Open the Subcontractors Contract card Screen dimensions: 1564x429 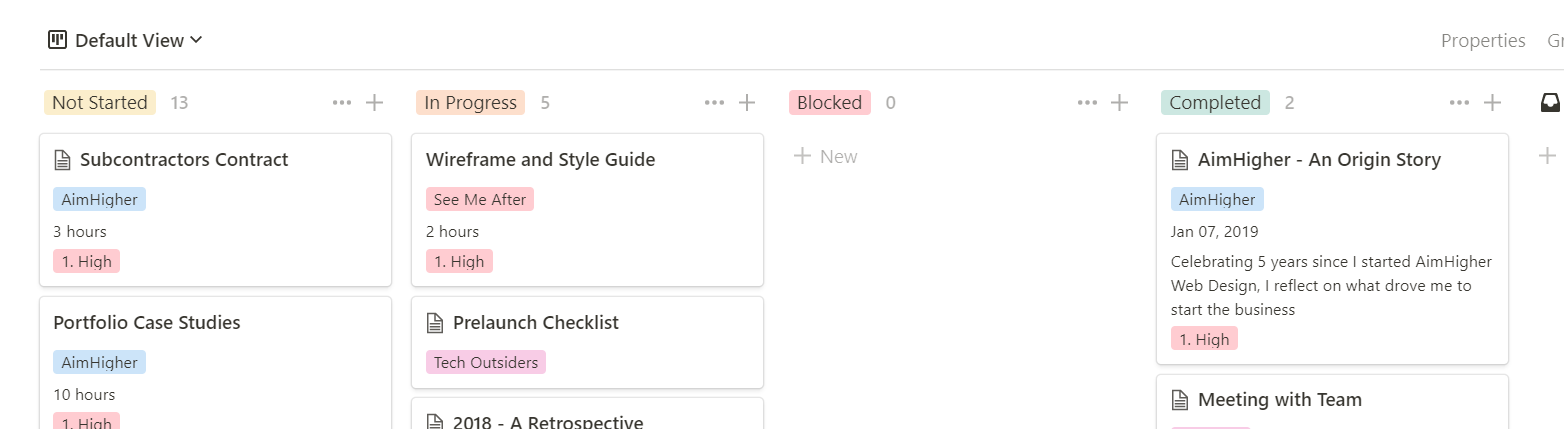tap(184, 160)
